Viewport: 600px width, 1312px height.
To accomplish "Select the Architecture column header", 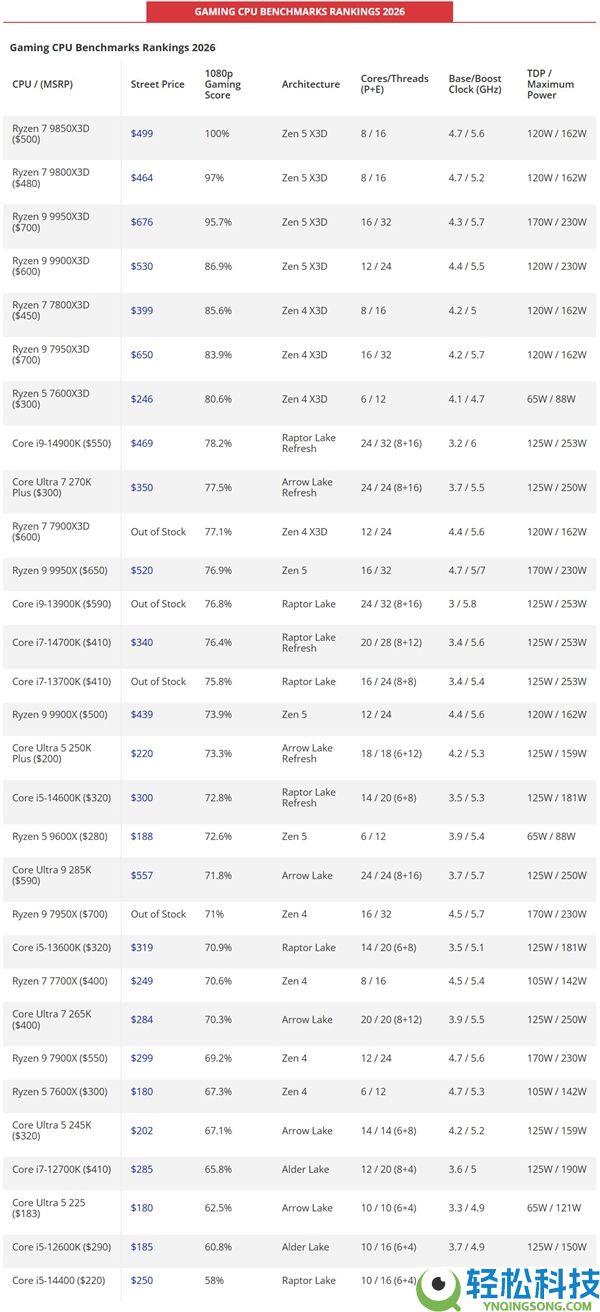I will [x=311, y=85].
